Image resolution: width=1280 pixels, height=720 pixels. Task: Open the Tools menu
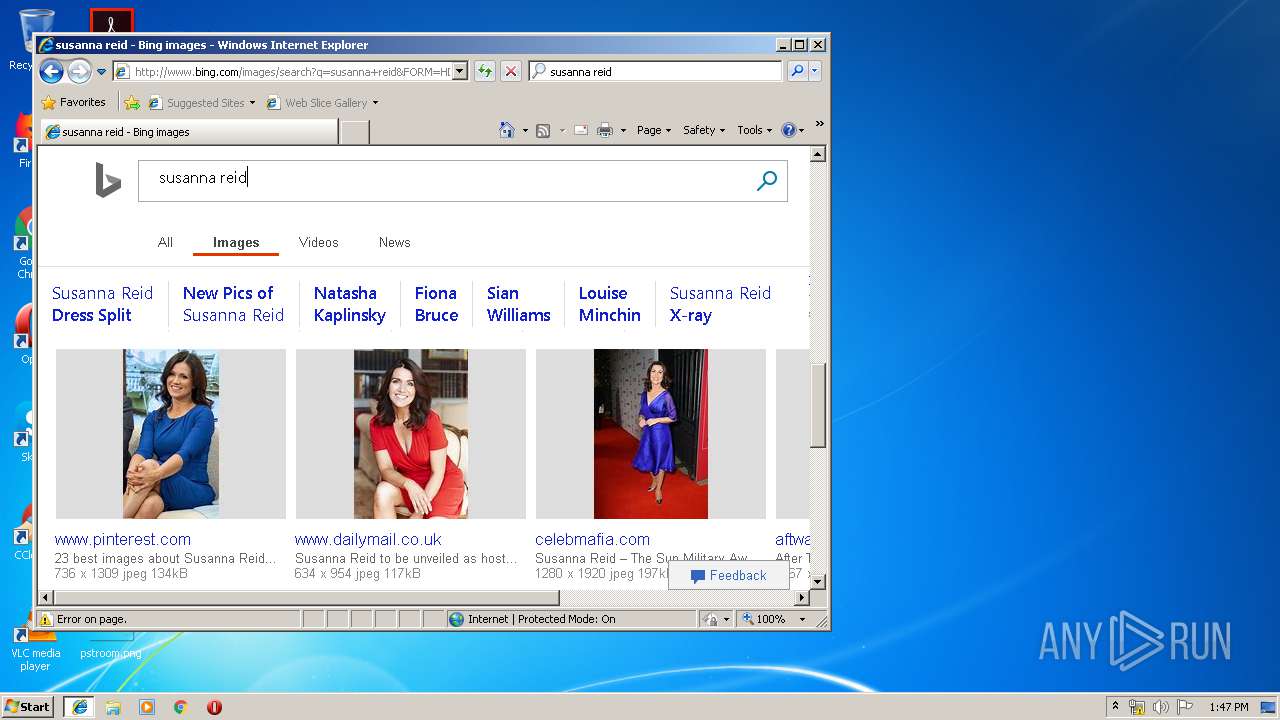coord(755,130)
